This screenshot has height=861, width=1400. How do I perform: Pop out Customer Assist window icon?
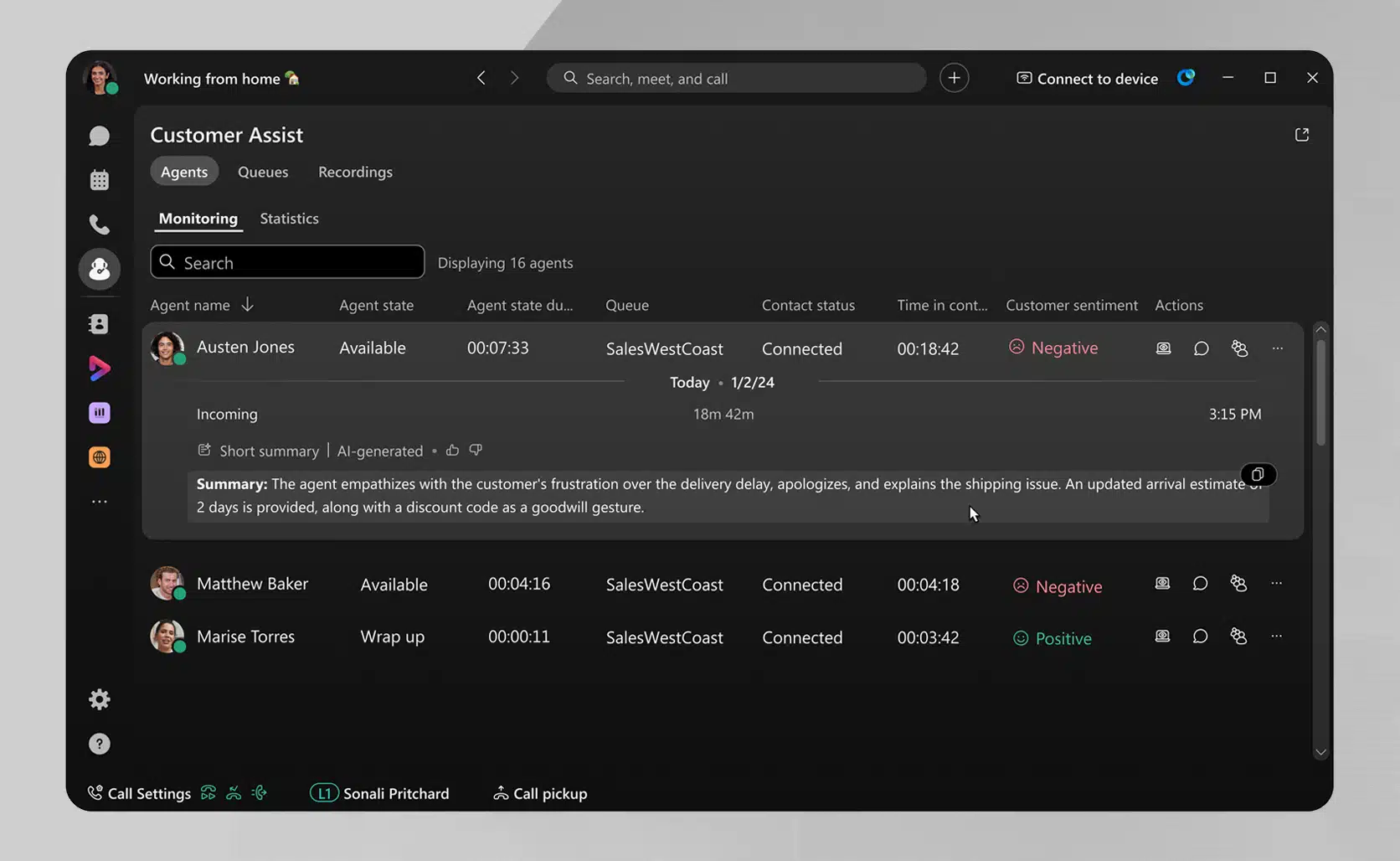(1301, 135)
